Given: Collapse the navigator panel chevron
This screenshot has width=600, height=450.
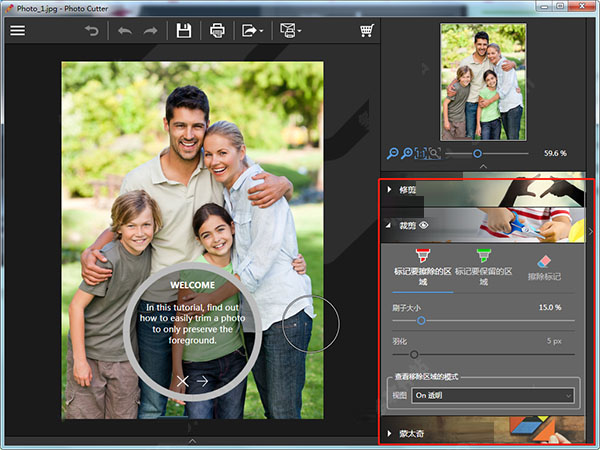Looking at the screenshot, I should [x=483, y=166].
